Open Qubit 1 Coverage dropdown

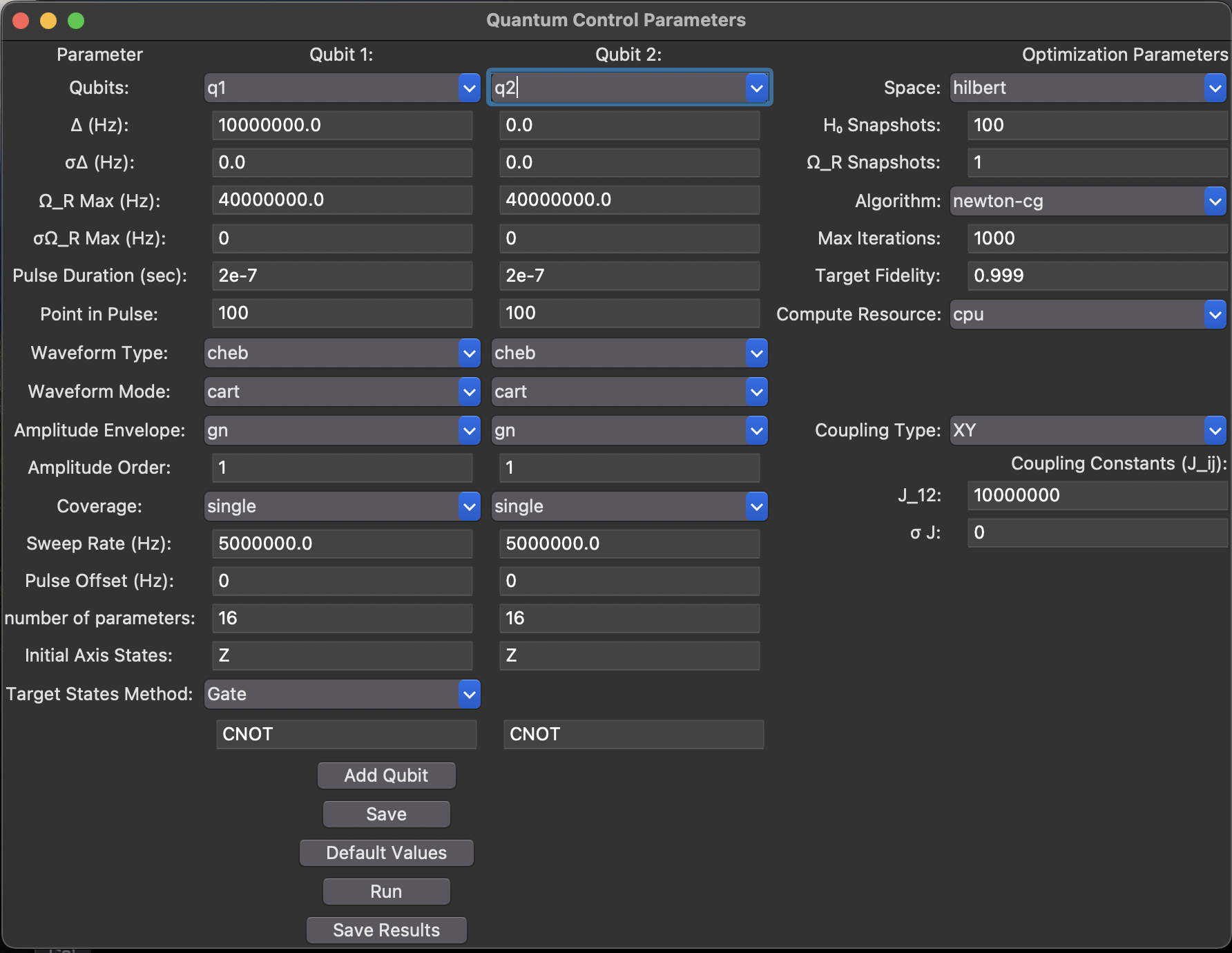[x=342, y=506]
